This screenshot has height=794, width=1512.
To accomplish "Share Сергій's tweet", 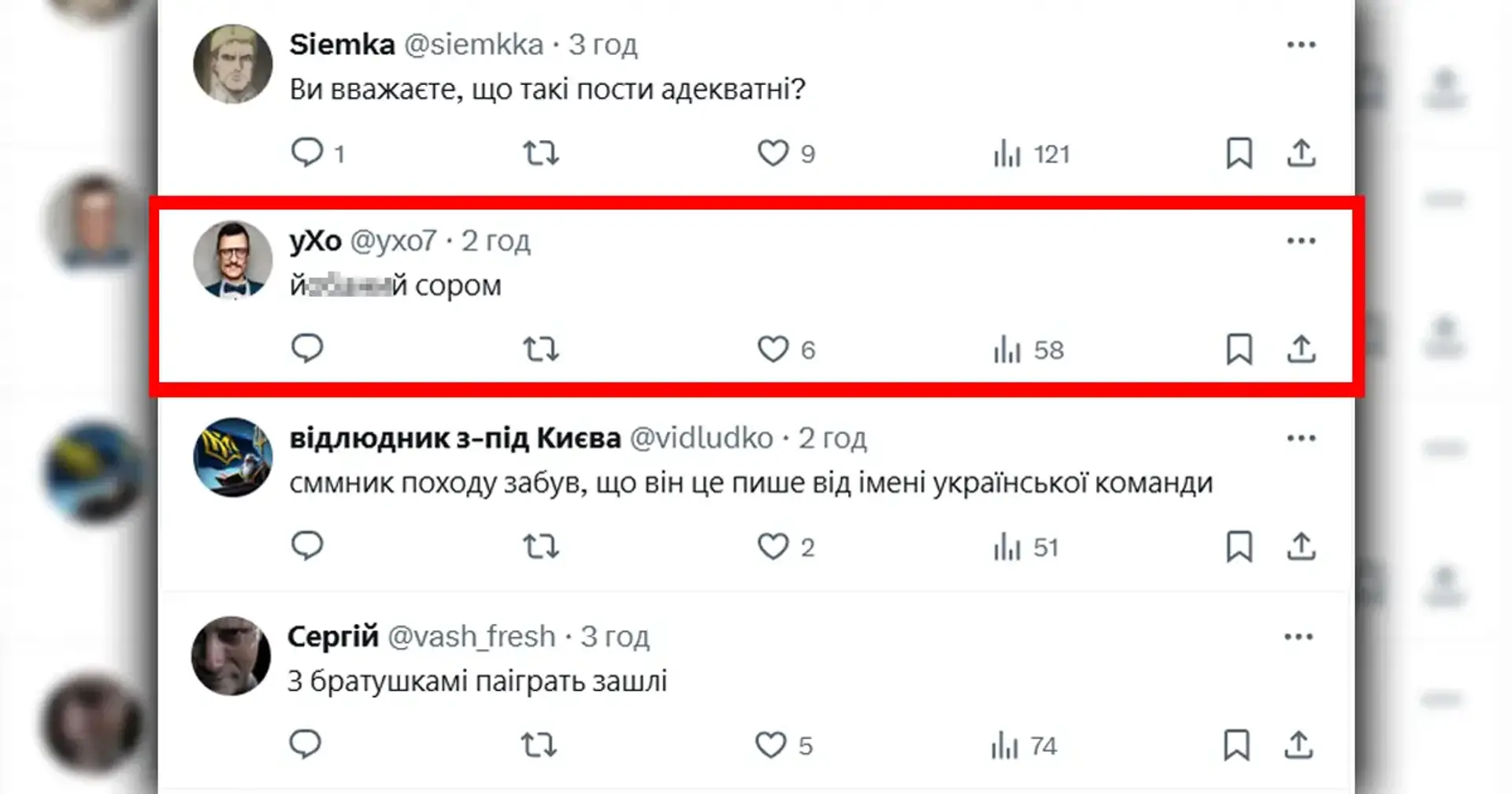I will pyautogui.click(x=1299, y=744).
